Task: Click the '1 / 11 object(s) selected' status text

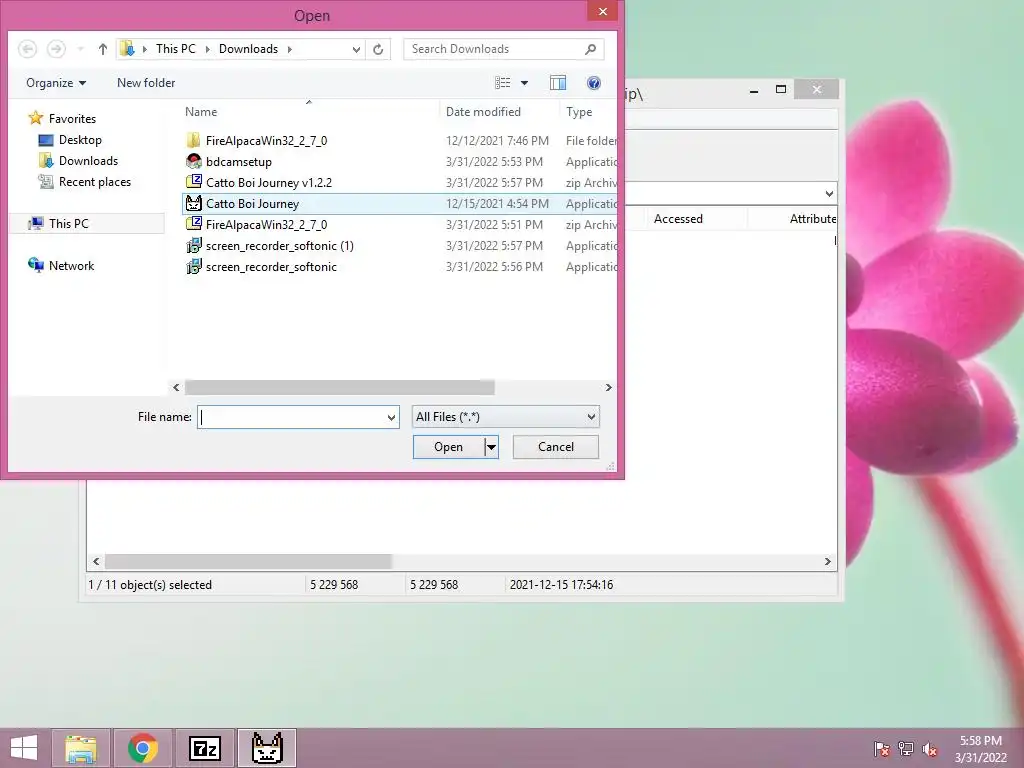Action: tap(150, 584)
